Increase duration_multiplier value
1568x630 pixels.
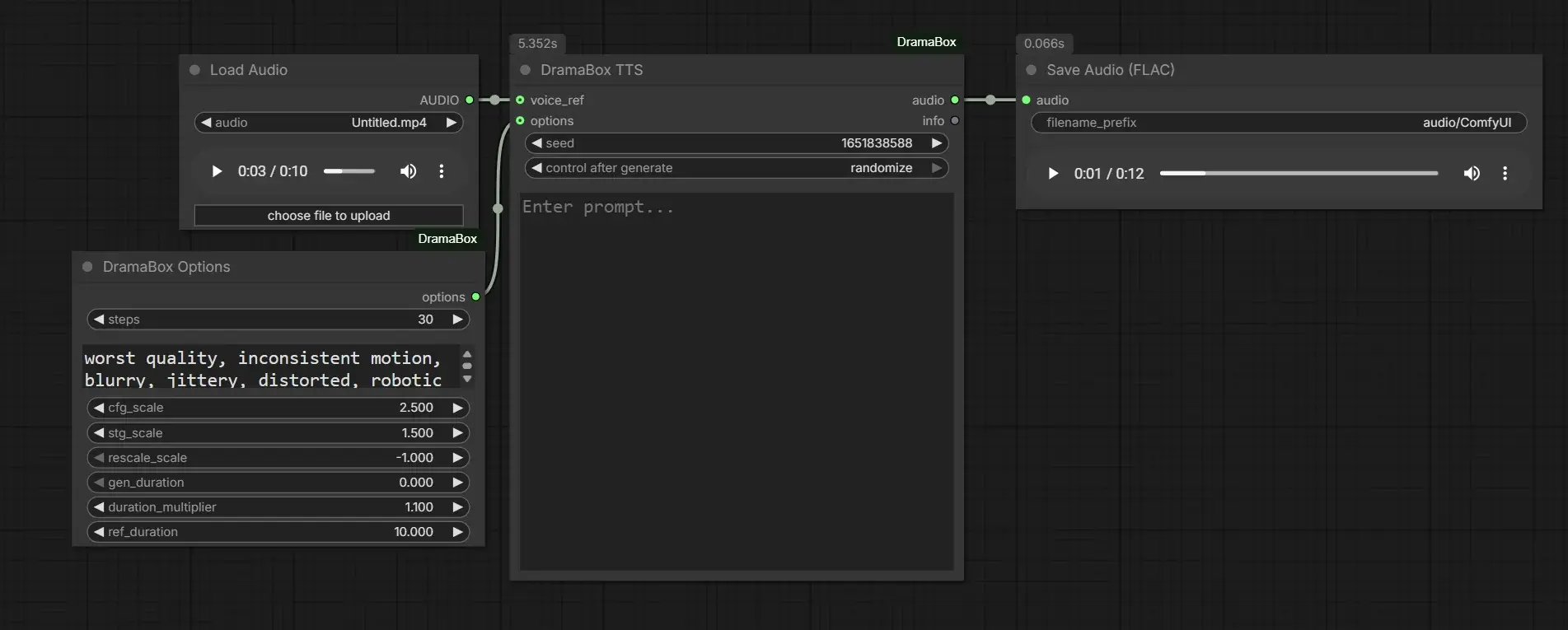(x=458, y=507)
